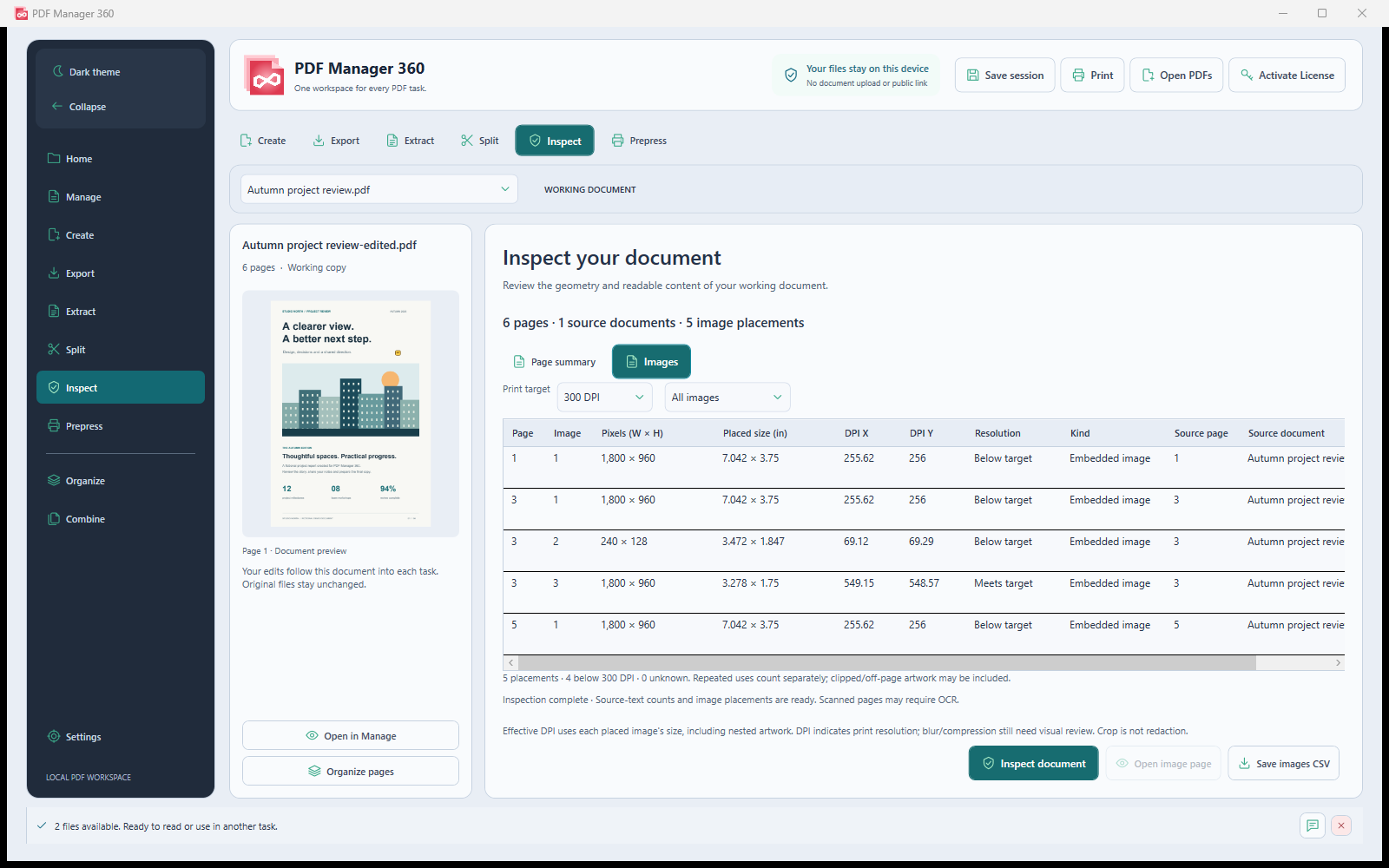This screenshot has width=1389, height=868.
Task: Open the status bar message log icon
Action: 1313,825
